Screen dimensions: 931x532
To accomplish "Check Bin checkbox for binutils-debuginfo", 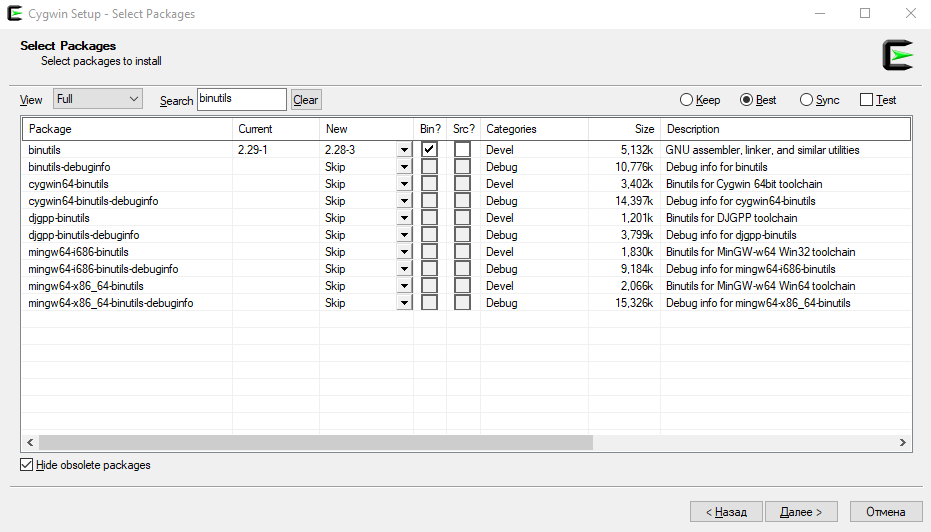I will (429, 167).
